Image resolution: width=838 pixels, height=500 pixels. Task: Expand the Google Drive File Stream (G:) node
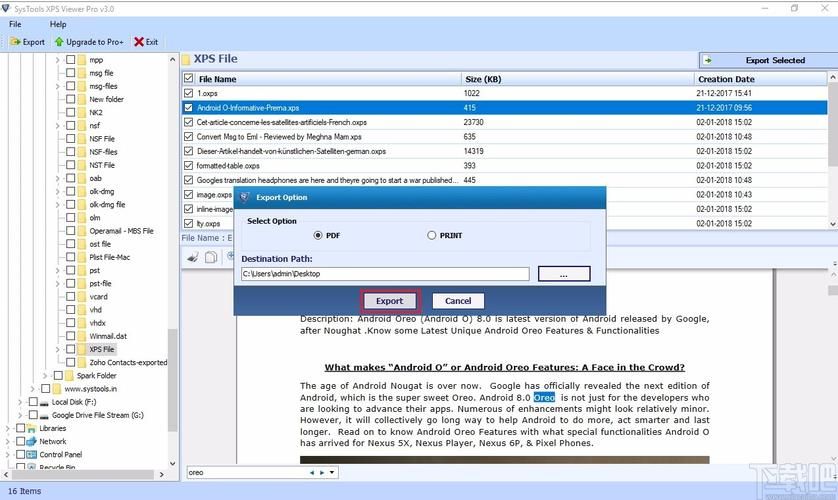(x=20, y=415)
